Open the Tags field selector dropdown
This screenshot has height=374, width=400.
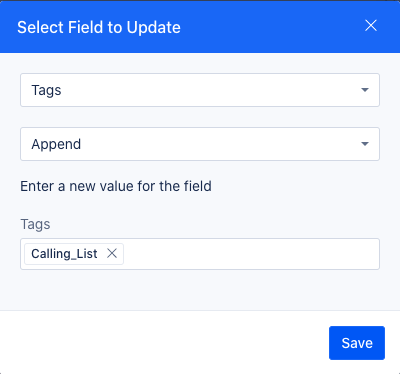coord(200,90)
